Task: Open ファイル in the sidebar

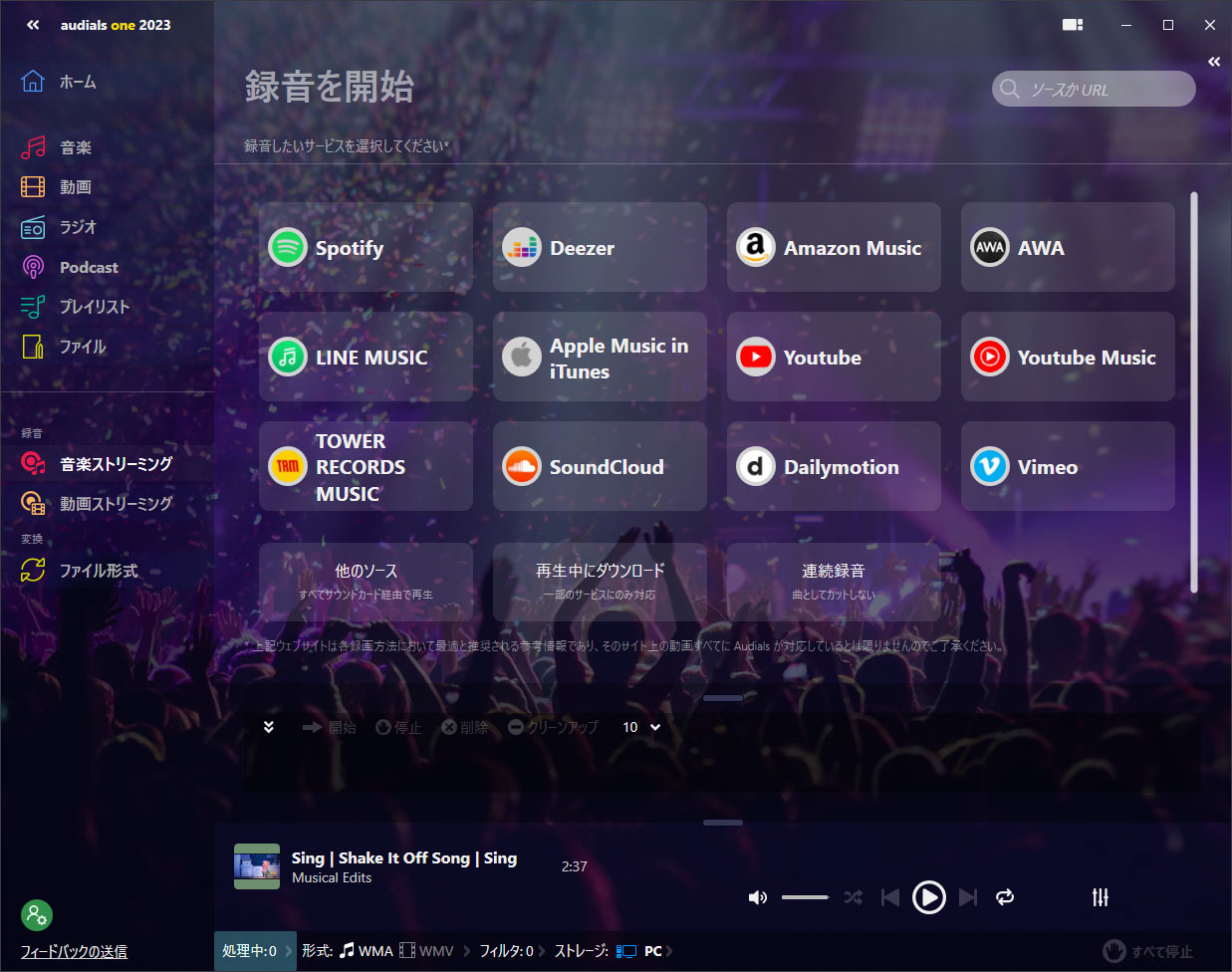Action: click(64, 347)
